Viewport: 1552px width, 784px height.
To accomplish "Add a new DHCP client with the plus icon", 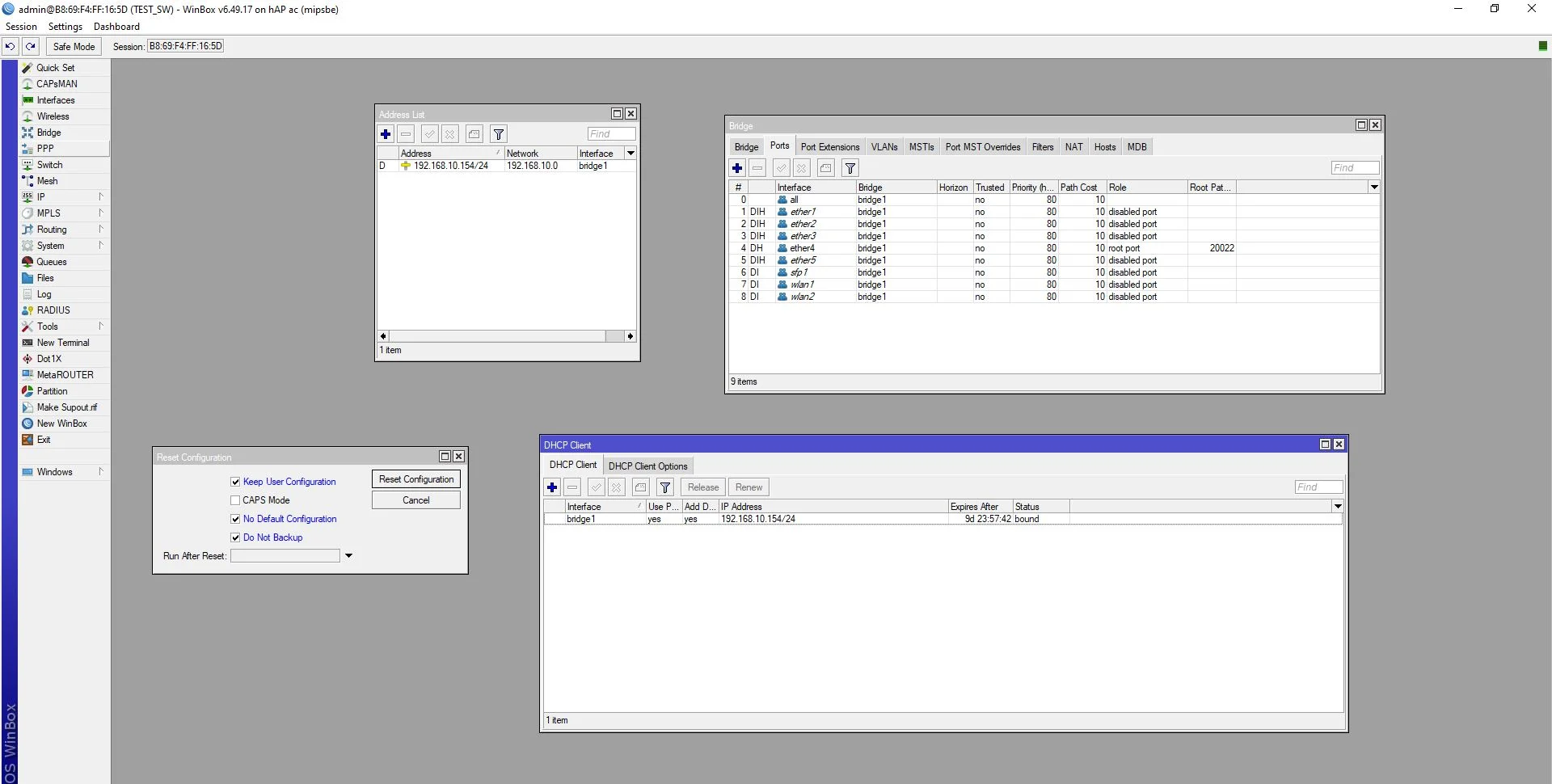I will point(552,487).
